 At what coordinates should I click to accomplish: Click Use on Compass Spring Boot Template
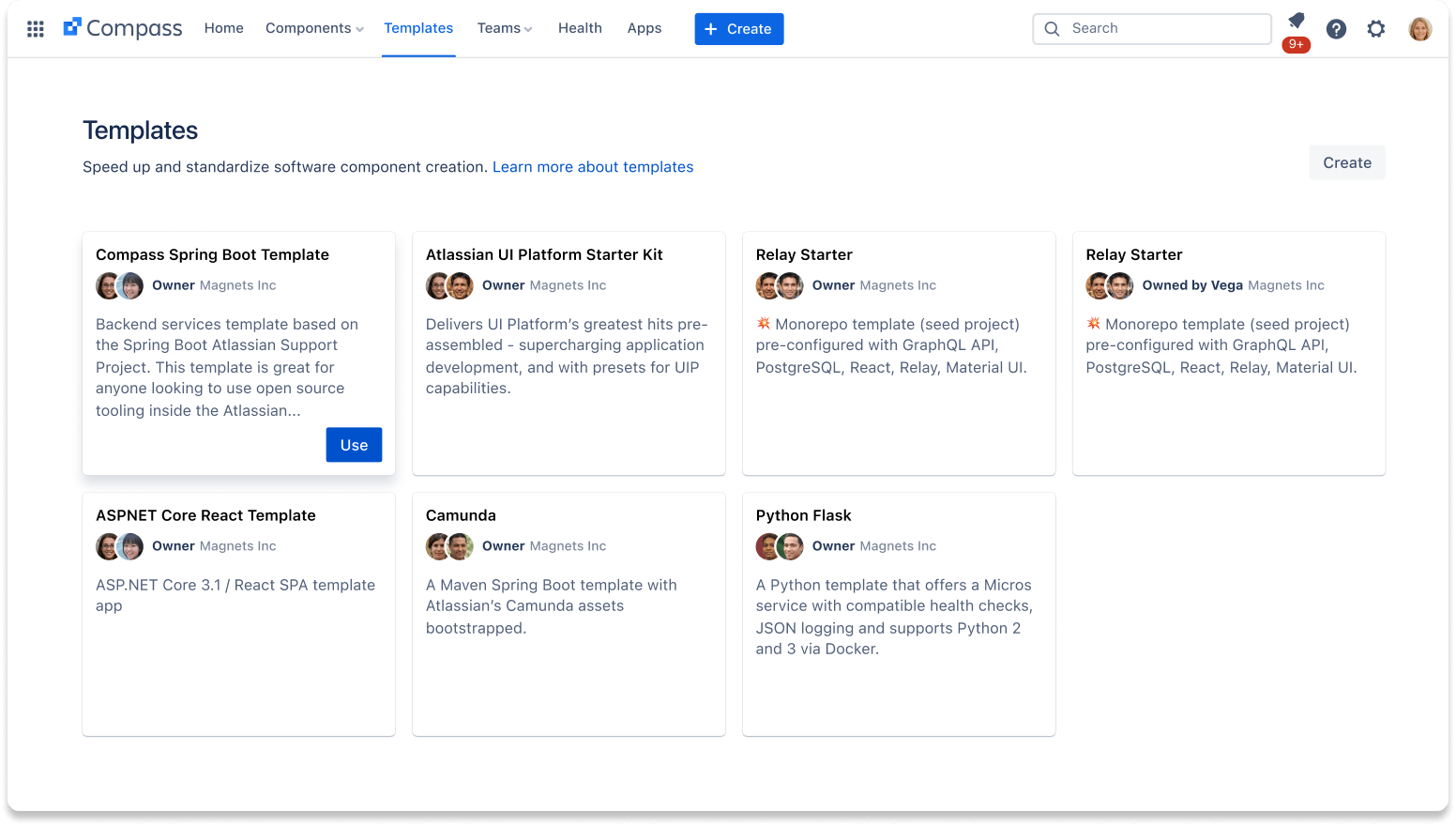[x=354, y=445]
